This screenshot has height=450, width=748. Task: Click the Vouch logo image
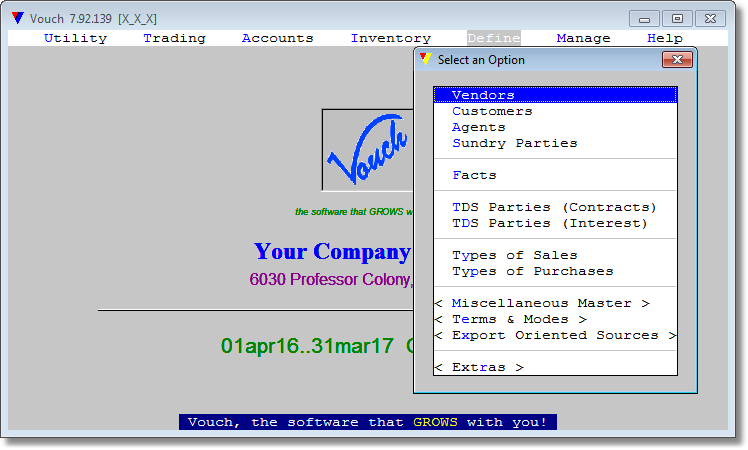368,150
